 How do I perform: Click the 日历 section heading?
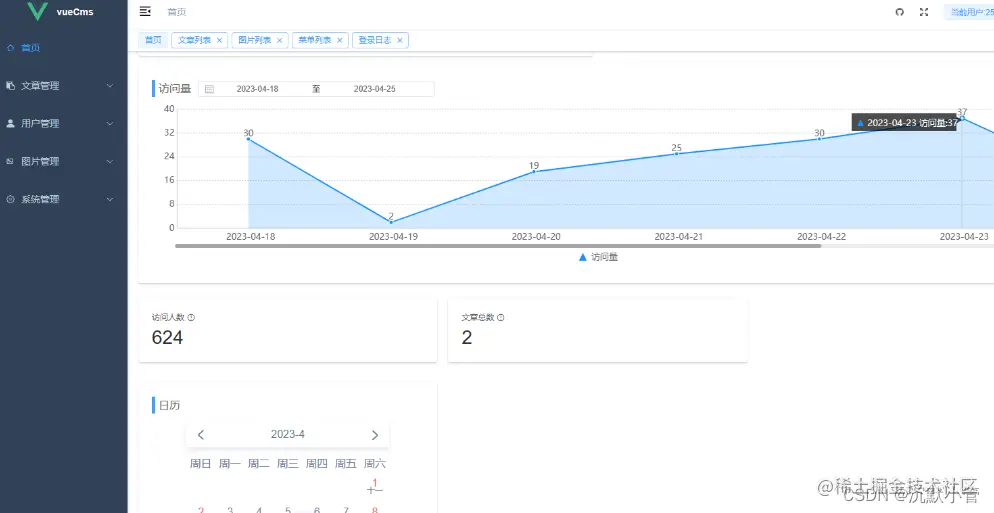(x=169, y=405)
